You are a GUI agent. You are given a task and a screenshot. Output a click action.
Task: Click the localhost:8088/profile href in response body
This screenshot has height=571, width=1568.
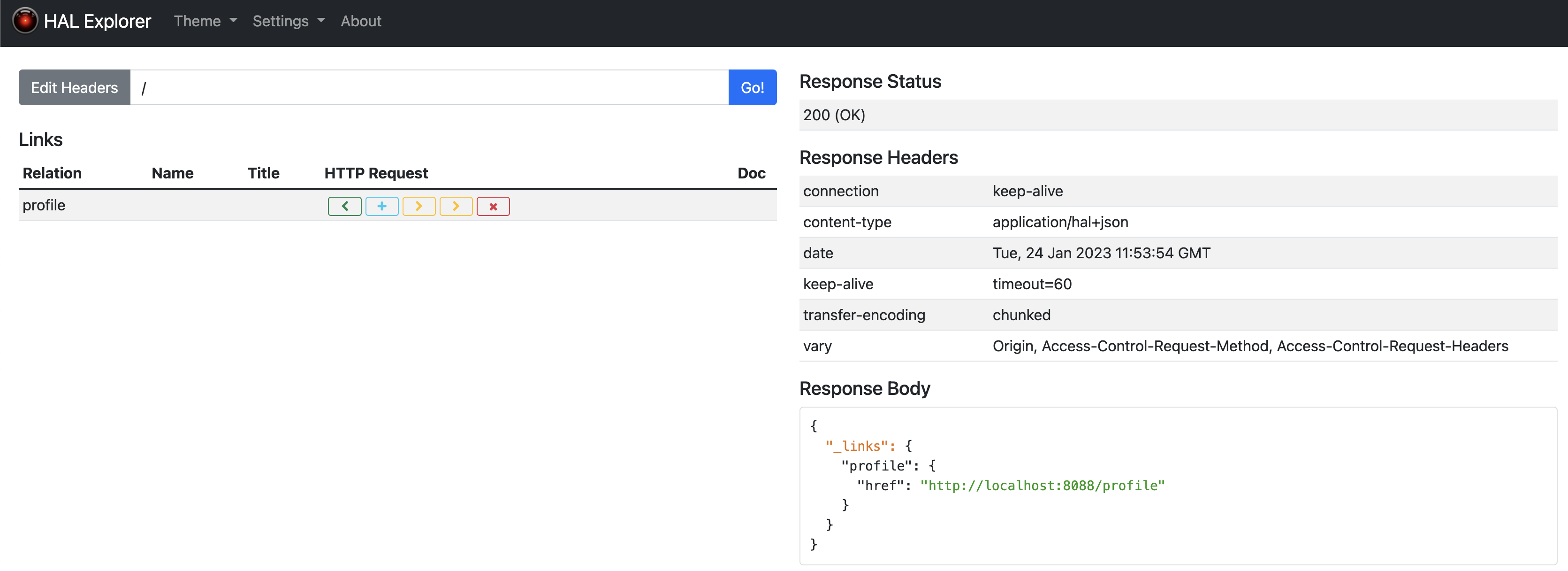(1042, 486)
